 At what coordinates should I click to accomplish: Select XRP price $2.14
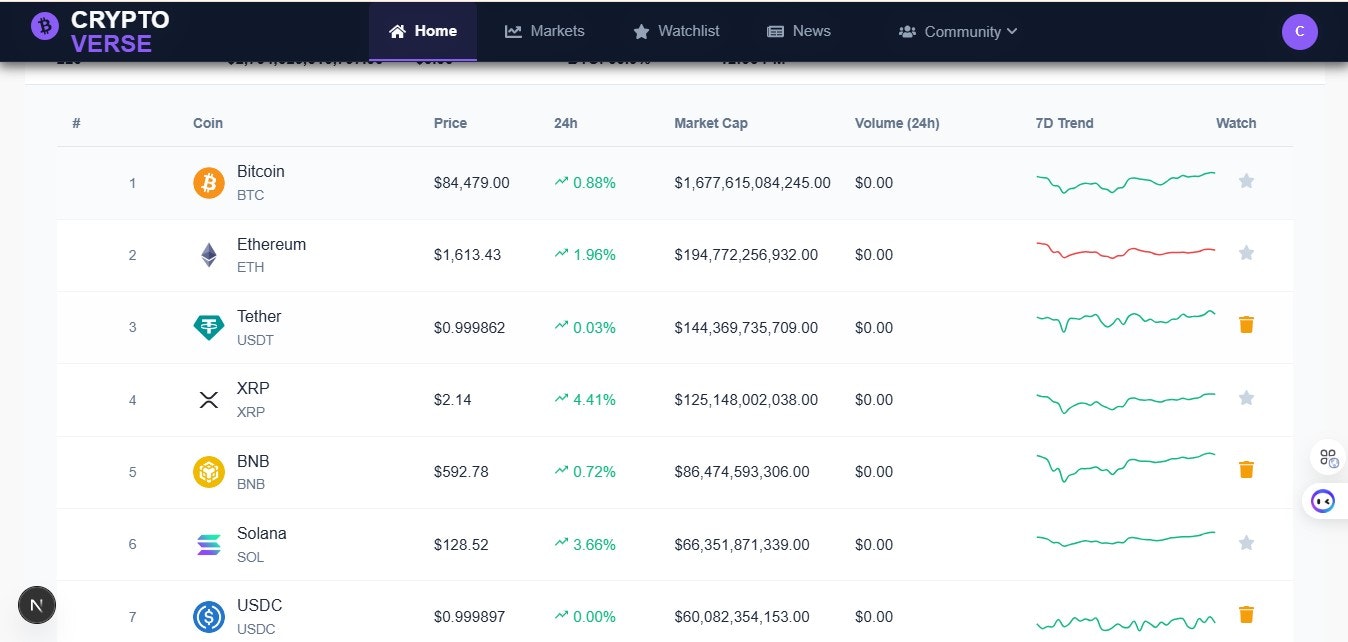(453, 400)
